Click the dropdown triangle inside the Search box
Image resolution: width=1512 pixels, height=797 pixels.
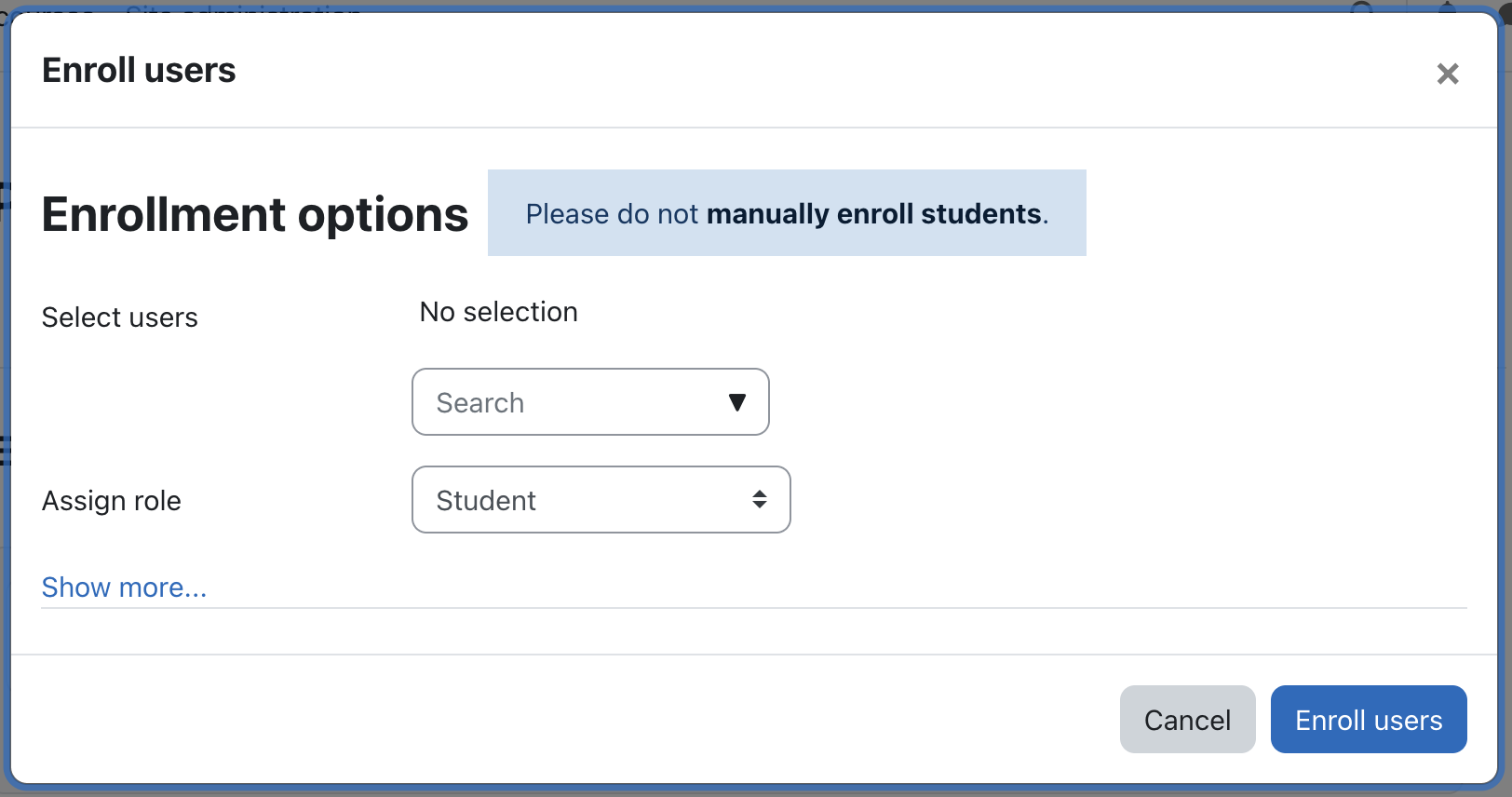pyautogui.click(x=737, y=402)
